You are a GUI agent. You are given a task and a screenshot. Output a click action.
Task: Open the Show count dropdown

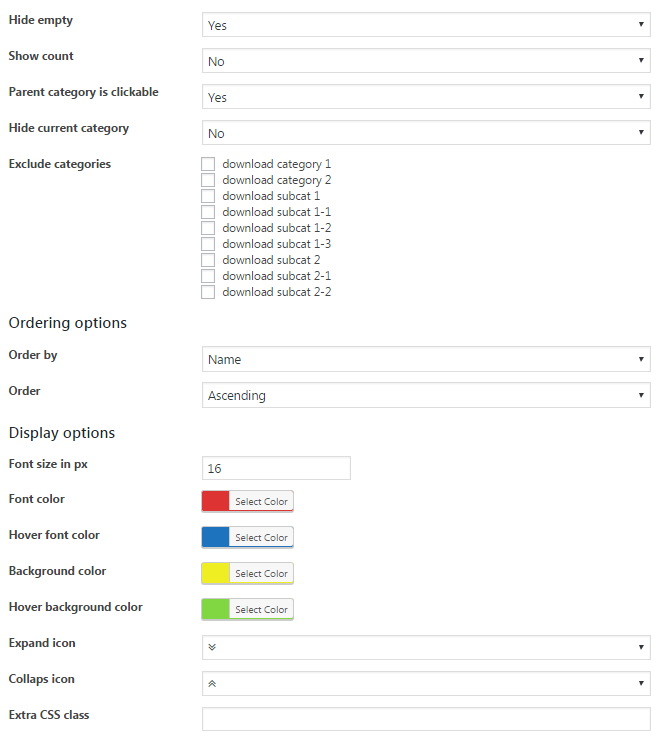pyautogui.click(x=426, y=61)
